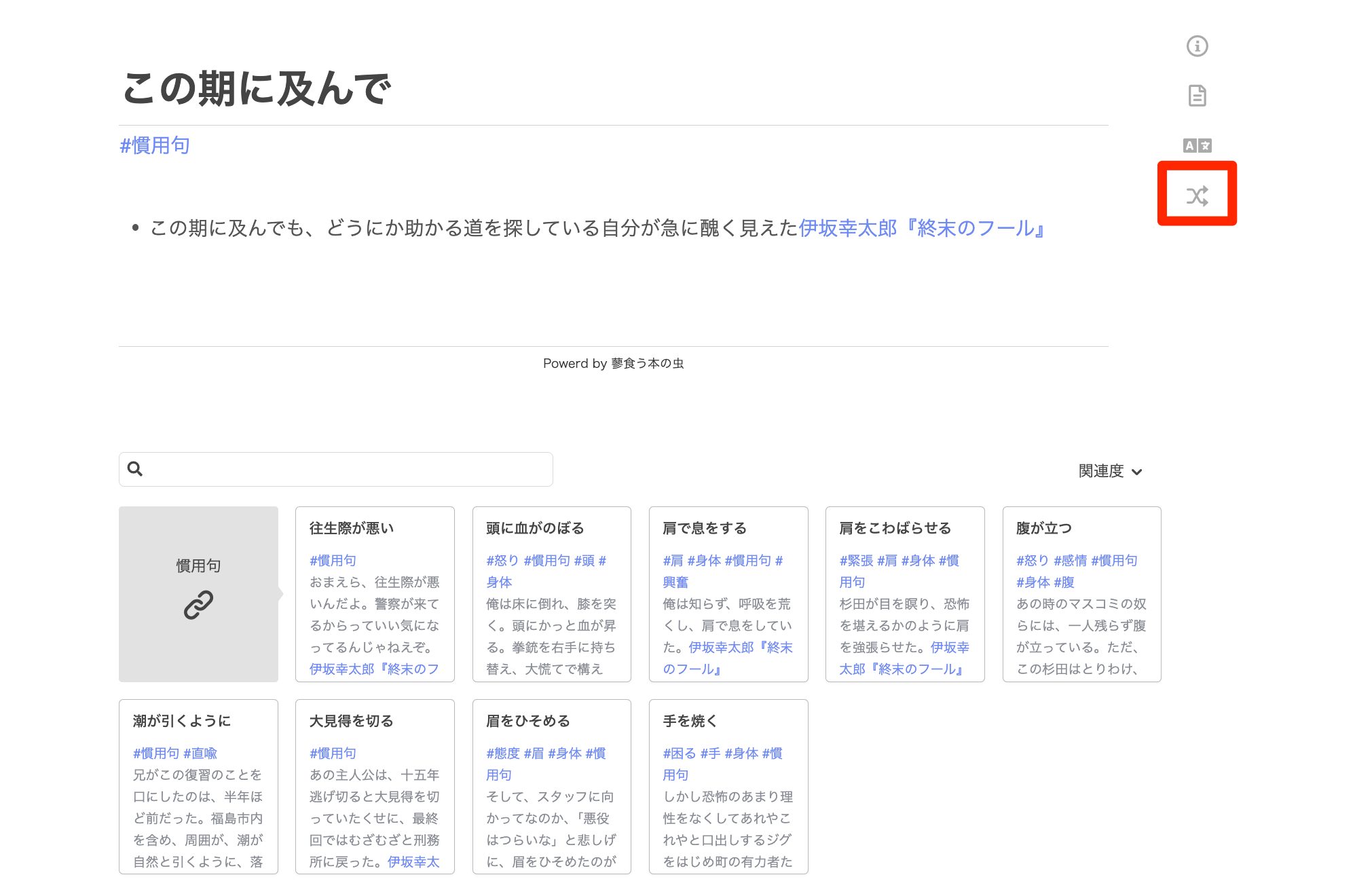Open the 眉をひそめる card
The height and width of the screenshot is (896, 1355).
pyautogui.click(x=527, y=721)
